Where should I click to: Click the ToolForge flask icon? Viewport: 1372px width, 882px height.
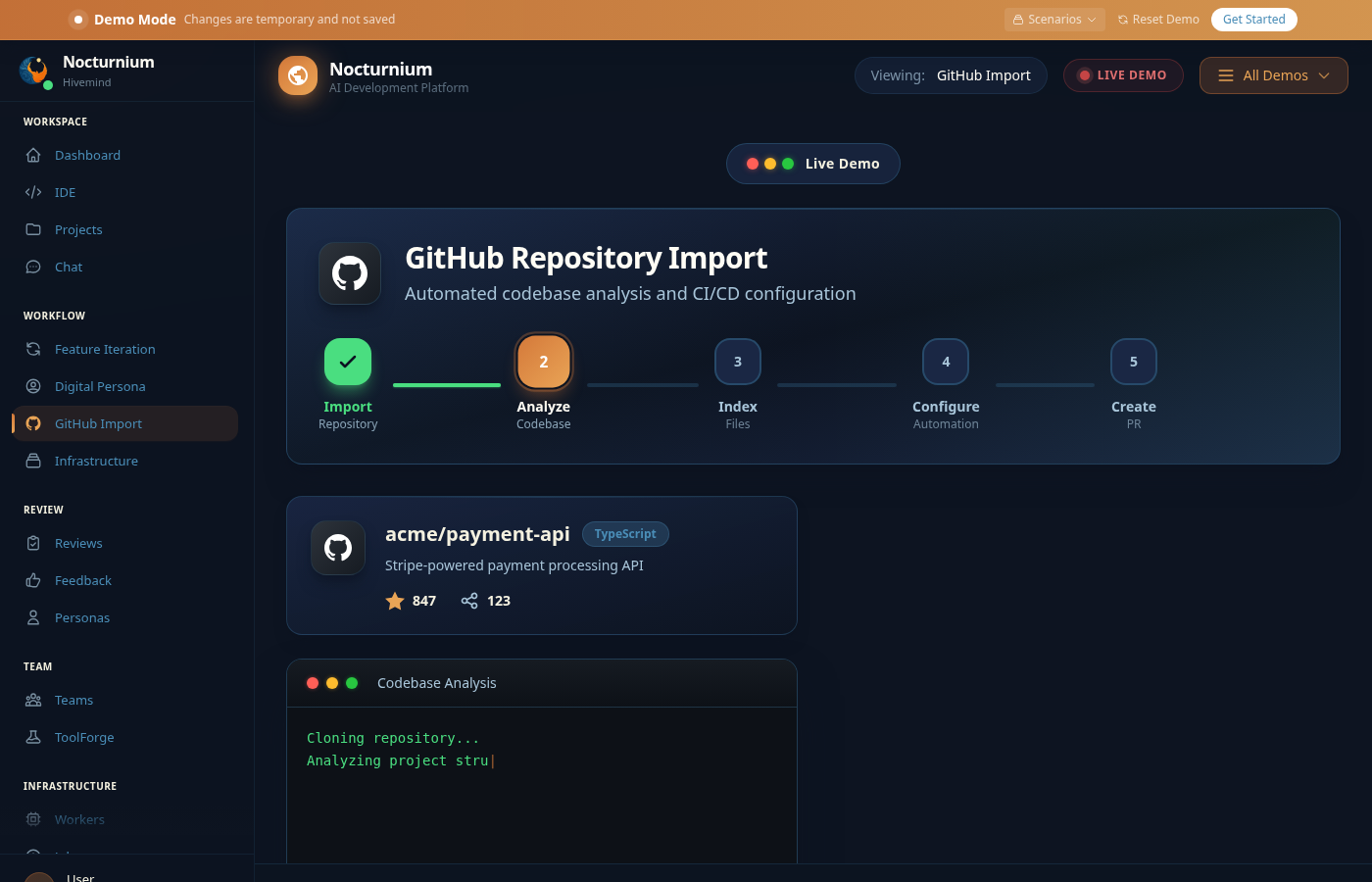click(33, 737)
